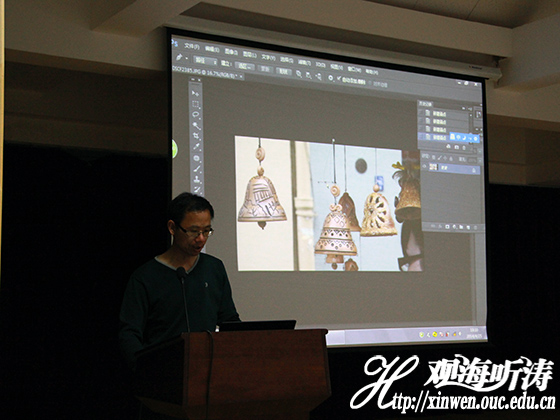Expand the pen tool preset picker arrow
560x420 pixels.
[186, 58]
